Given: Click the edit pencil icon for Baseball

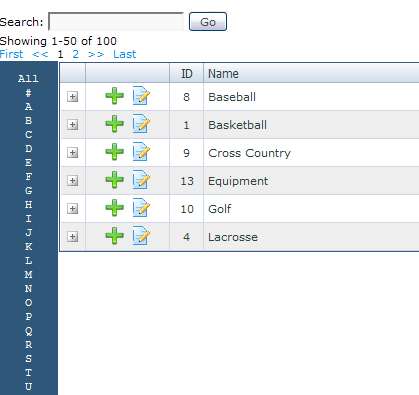Looking at the screenshot, I should 141,96.
